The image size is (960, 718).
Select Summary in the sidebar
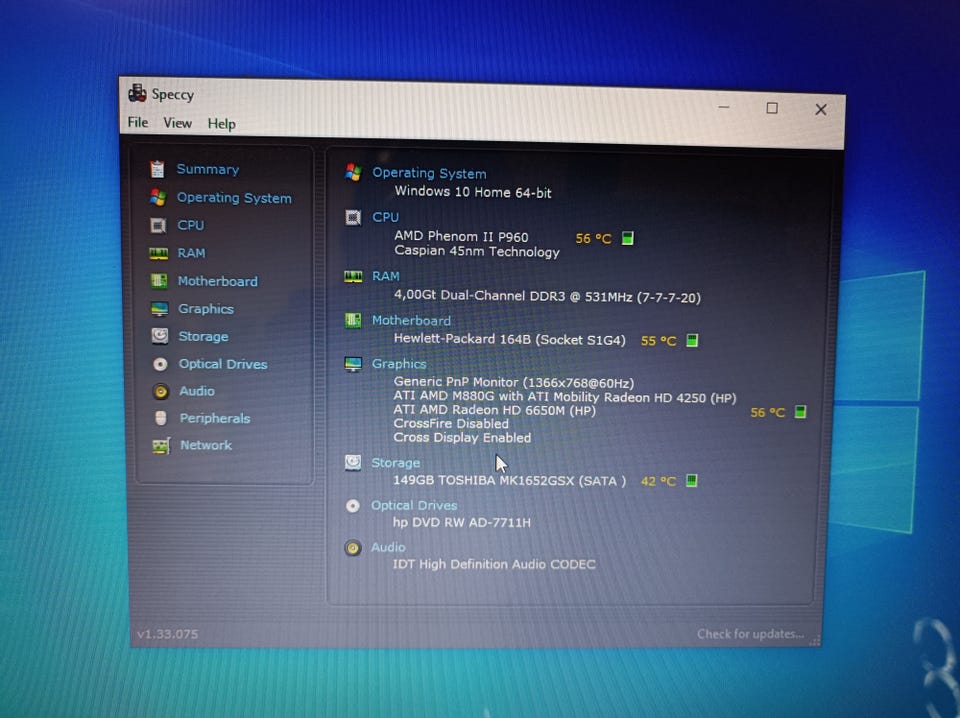tap(208, 169)
